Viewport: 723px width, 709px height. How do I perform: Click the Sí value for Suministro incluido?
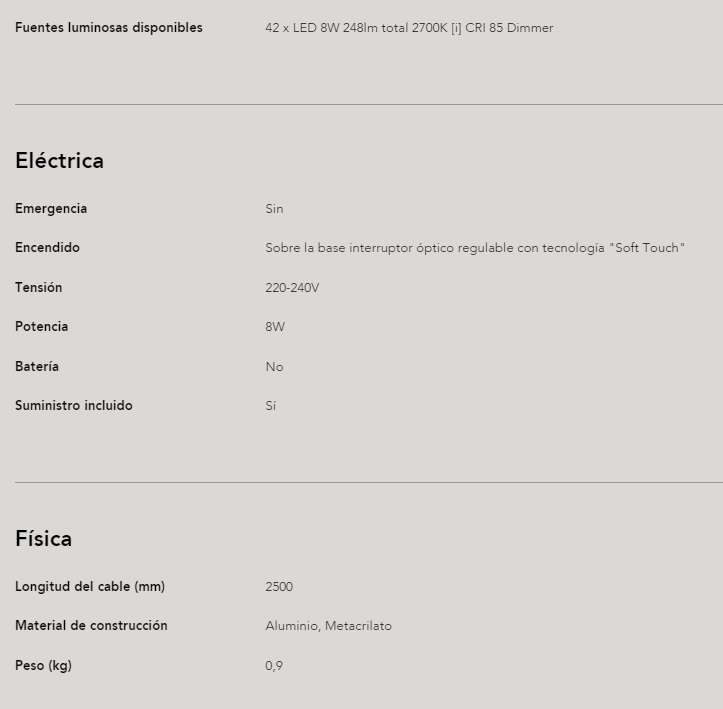(271, 406)
